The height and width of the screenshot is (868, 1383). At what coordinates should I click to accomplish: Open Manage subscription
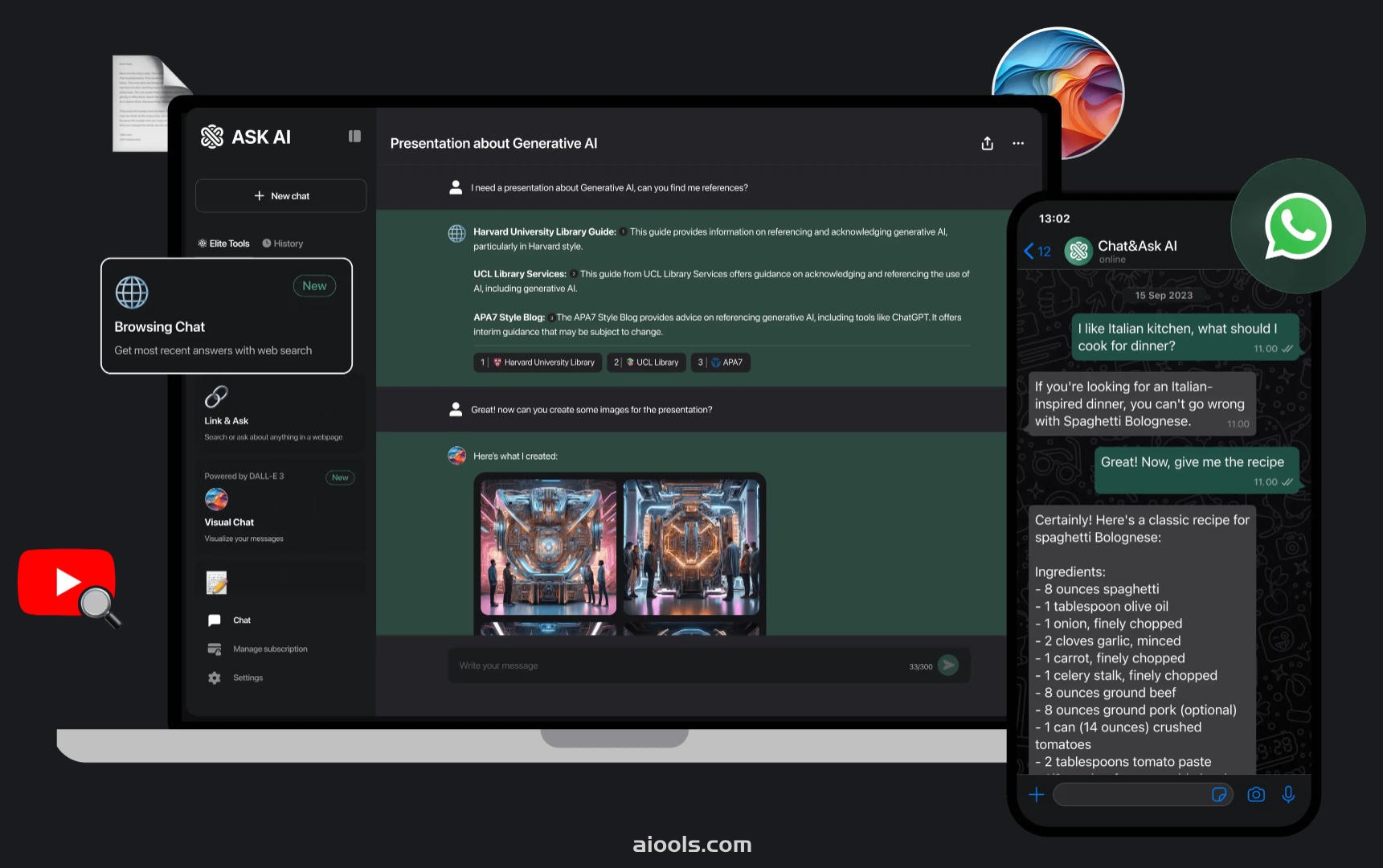coord(270,649)
